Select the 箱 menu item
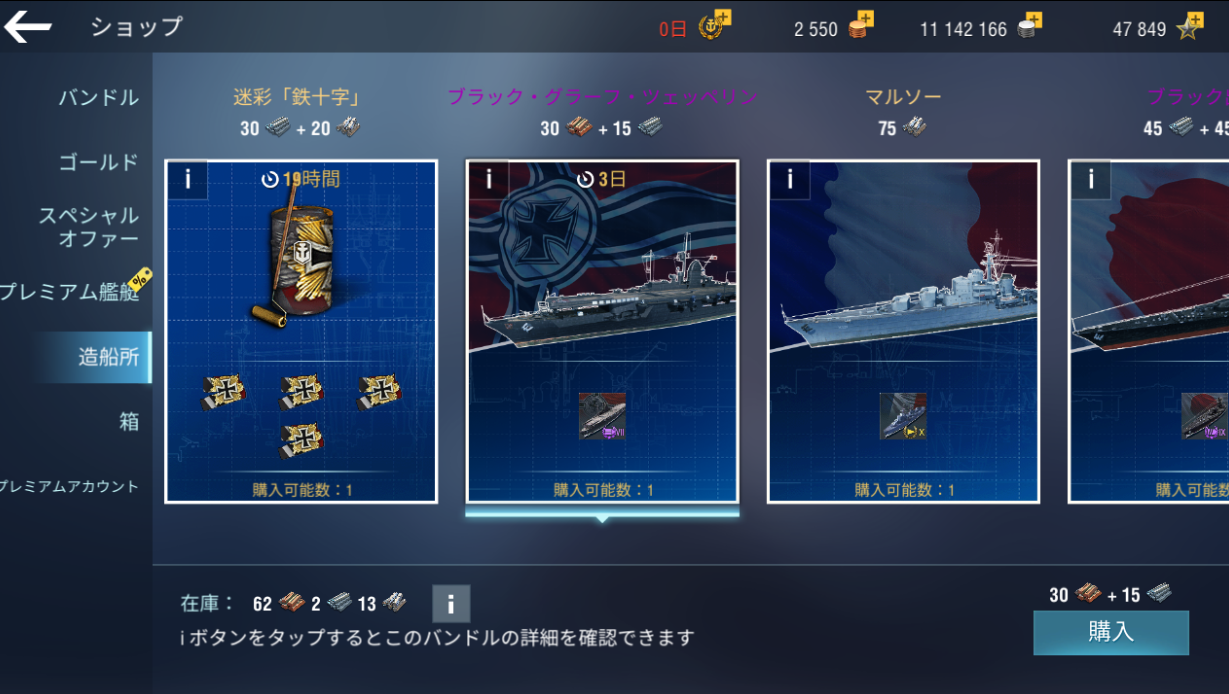 click(129, 422)
